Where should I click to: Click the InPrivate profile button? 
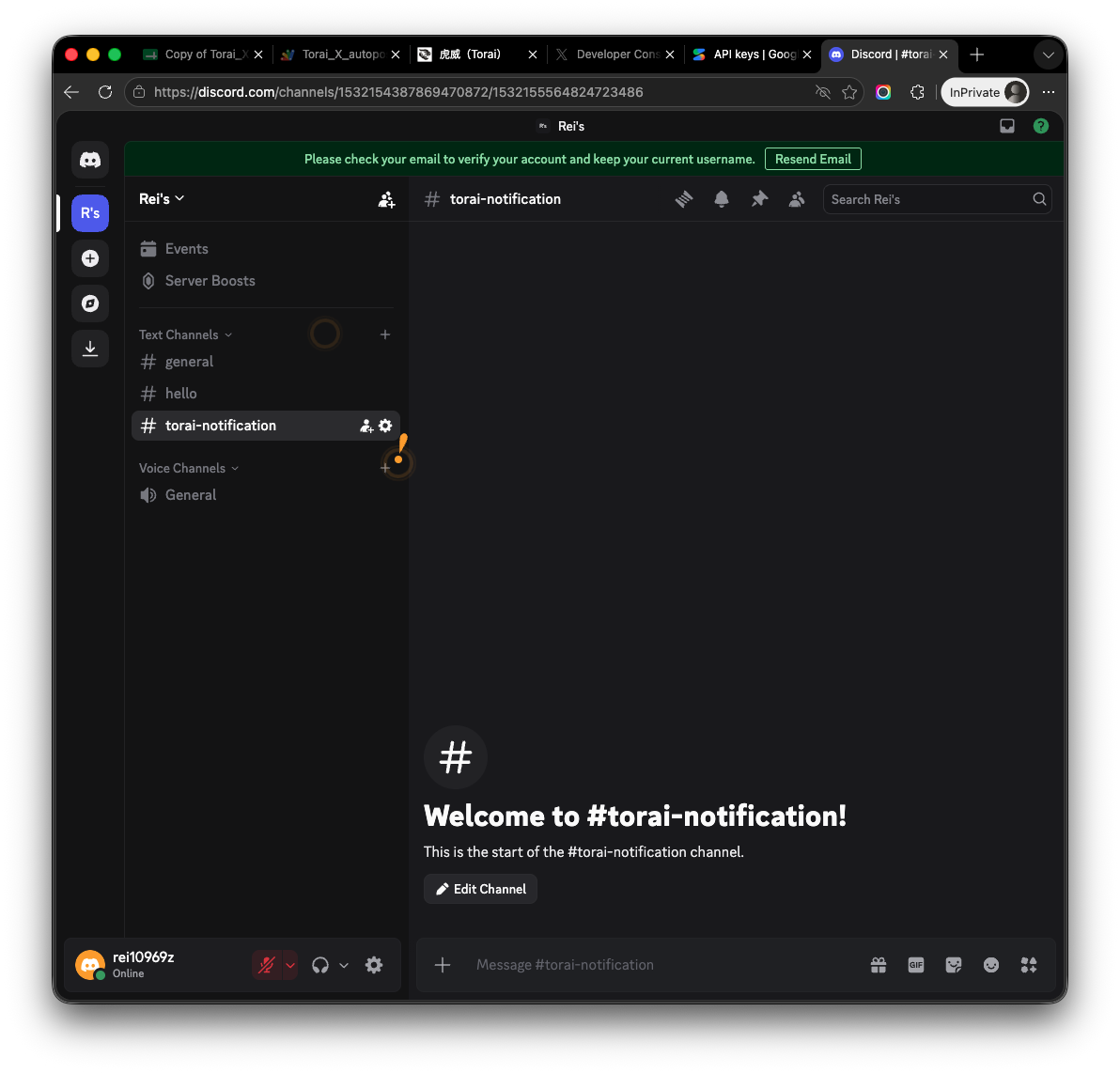coord(985,92)
